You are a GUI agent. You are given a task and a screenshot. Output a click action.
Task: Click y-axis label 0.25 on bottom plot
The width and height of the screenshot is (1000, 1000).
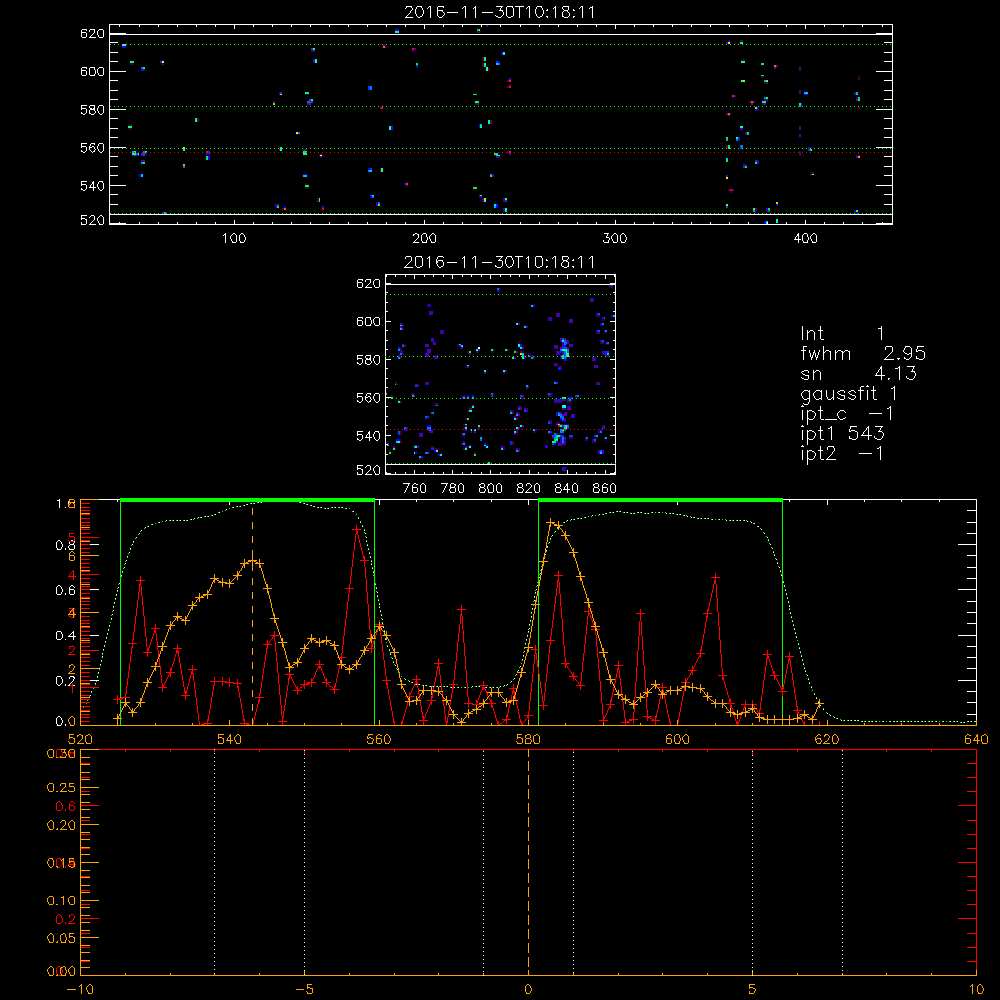61,787
